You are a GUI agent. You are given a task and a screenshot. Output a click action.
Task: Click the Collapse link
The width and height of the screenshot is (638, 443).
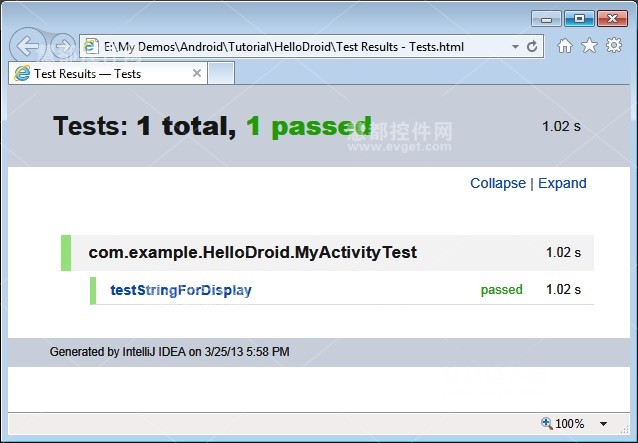coord(498,183)
